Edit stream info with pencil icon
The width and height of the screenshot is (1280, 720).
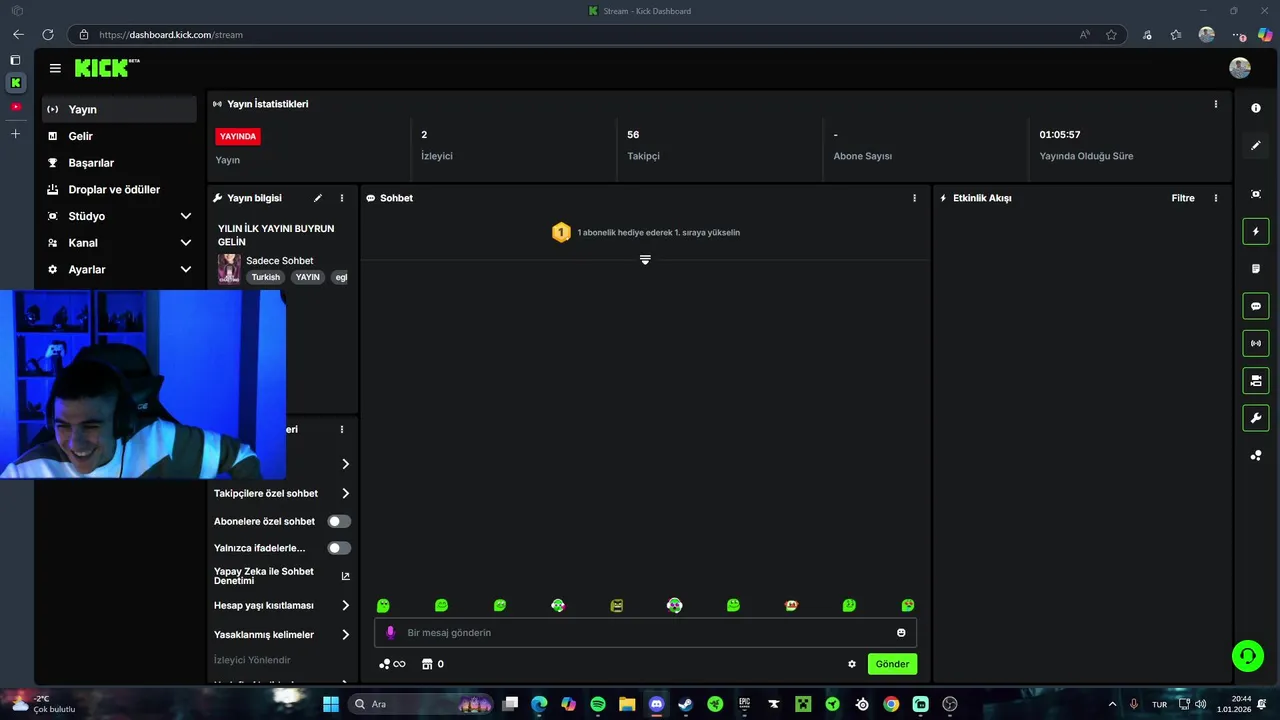point(318,198)
